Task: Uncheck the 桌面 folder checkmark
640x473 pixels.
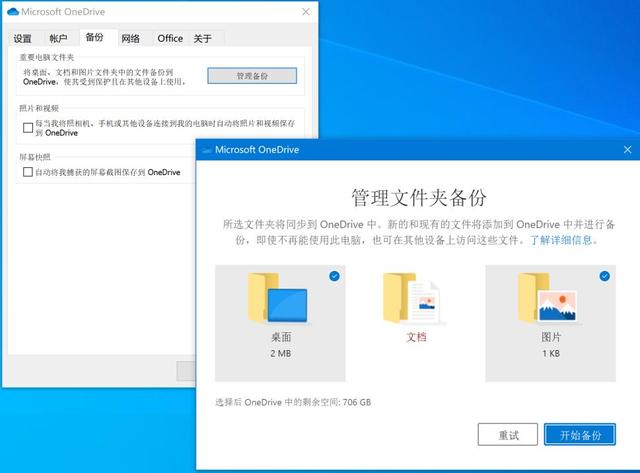Action: click(x=334, y=276)
